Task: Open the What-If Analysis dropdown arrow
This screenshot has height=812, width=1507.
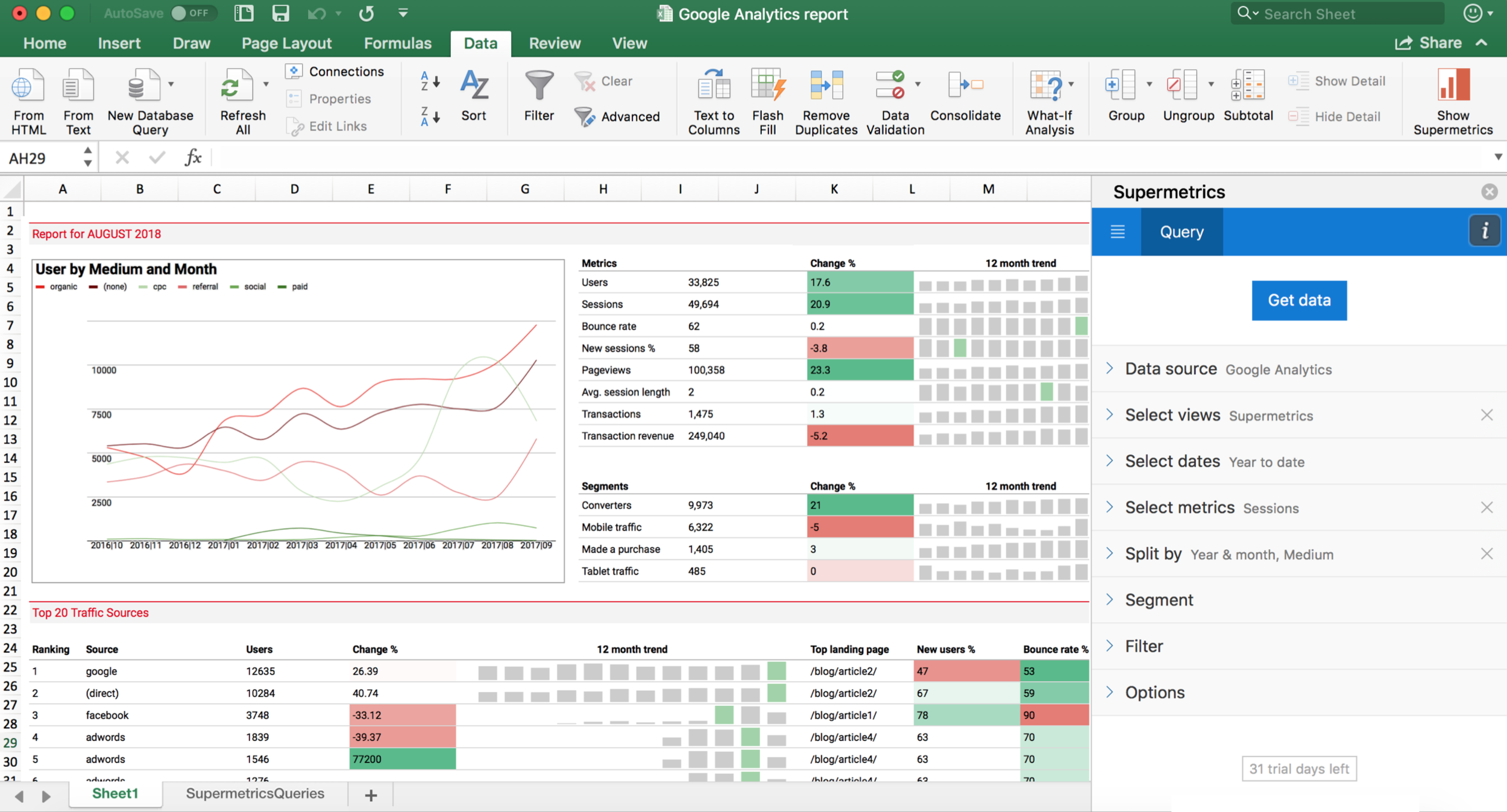Action: pyautogui.click(x=1071, y=84)
